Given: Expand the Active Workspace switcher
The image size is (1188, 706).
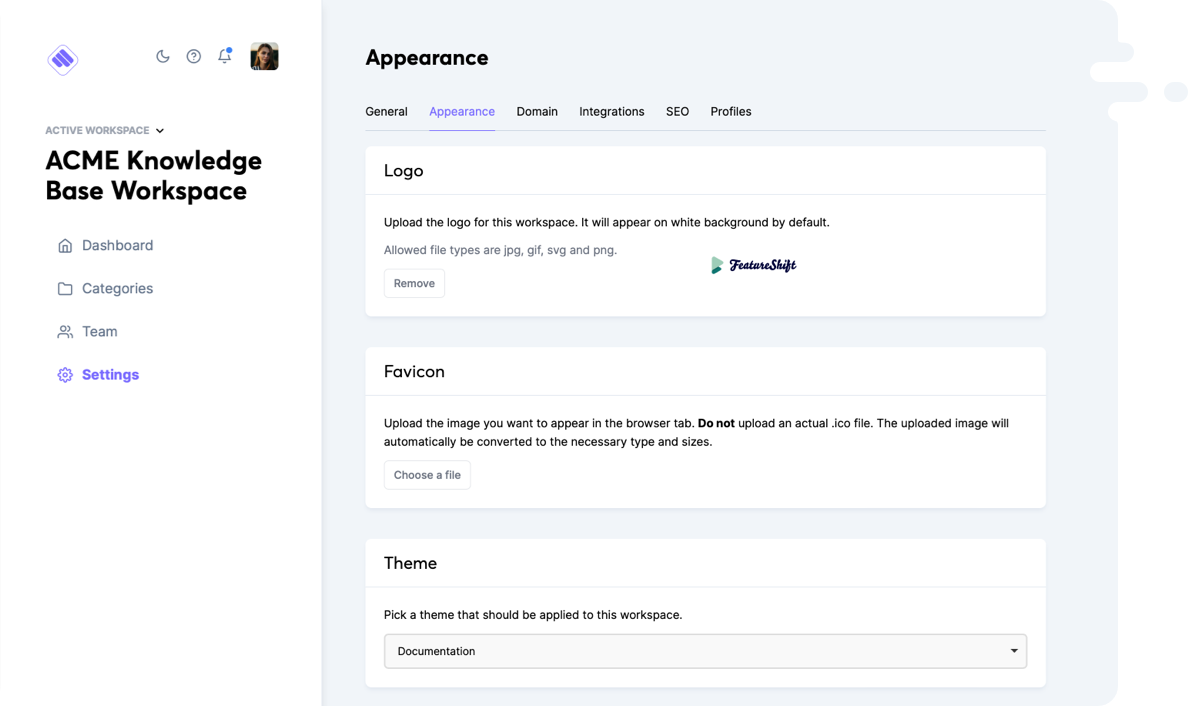Looking at the screenshot, I should click(x=105, y=131).
